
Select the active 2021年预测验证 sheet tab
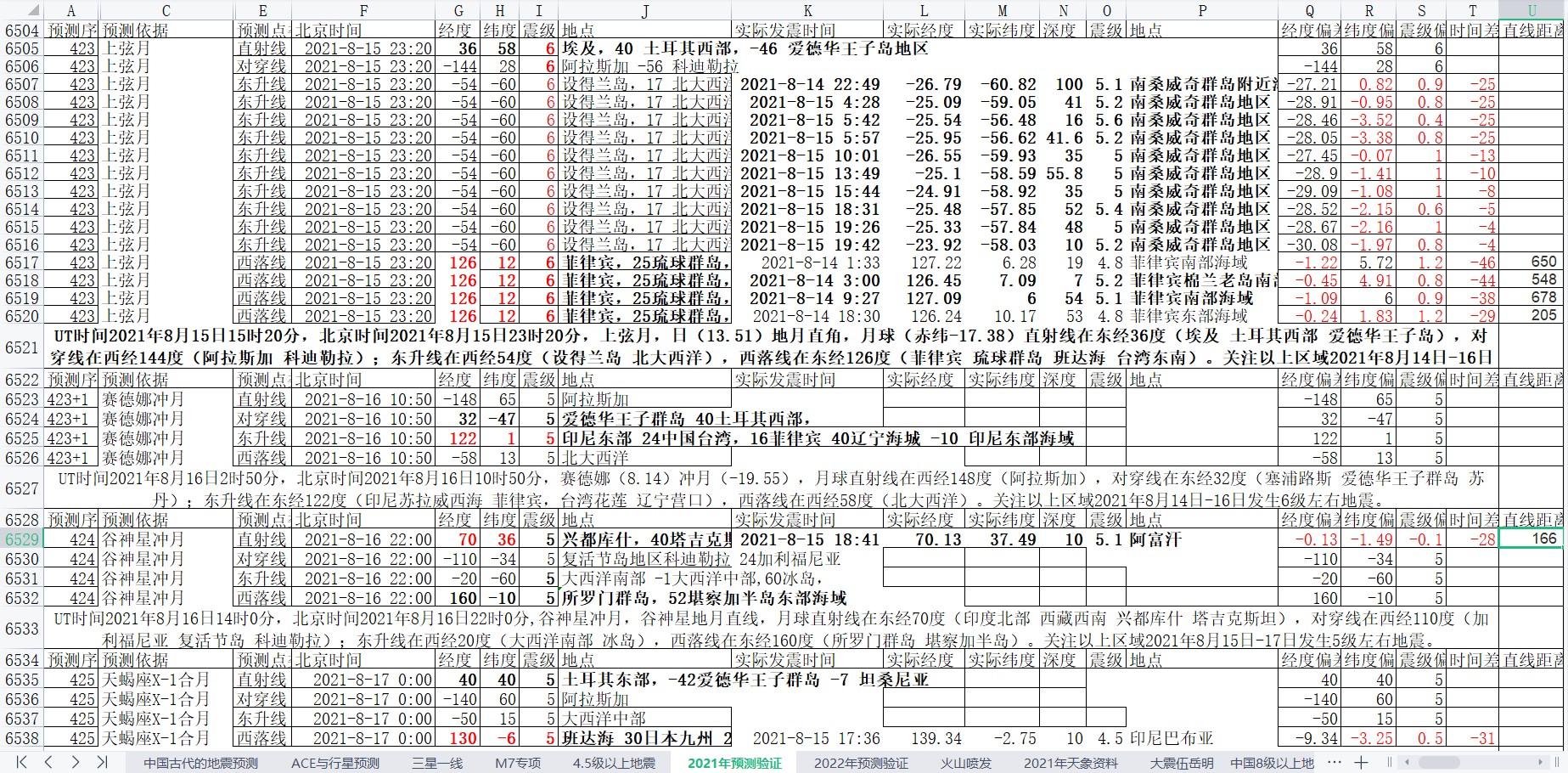click(734, 763)
